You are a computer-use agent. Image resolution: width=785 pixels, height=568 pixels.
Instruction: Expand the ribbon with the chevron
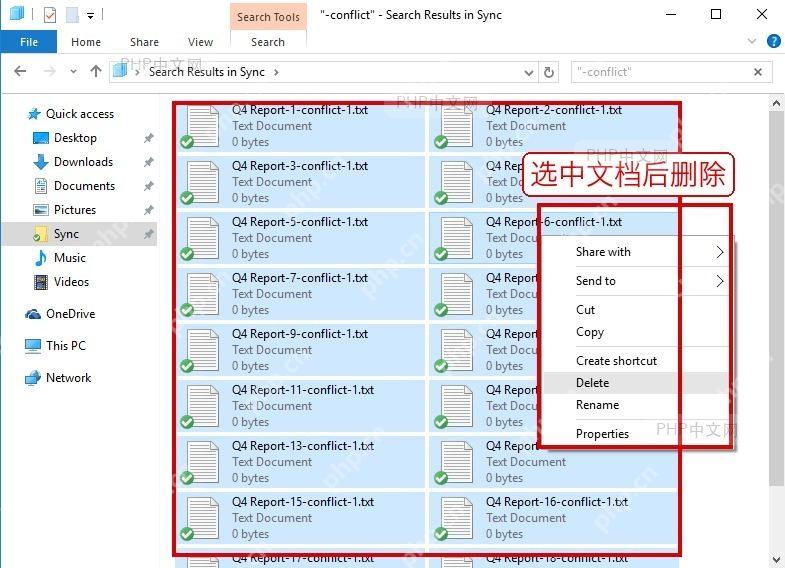(751, 41)
